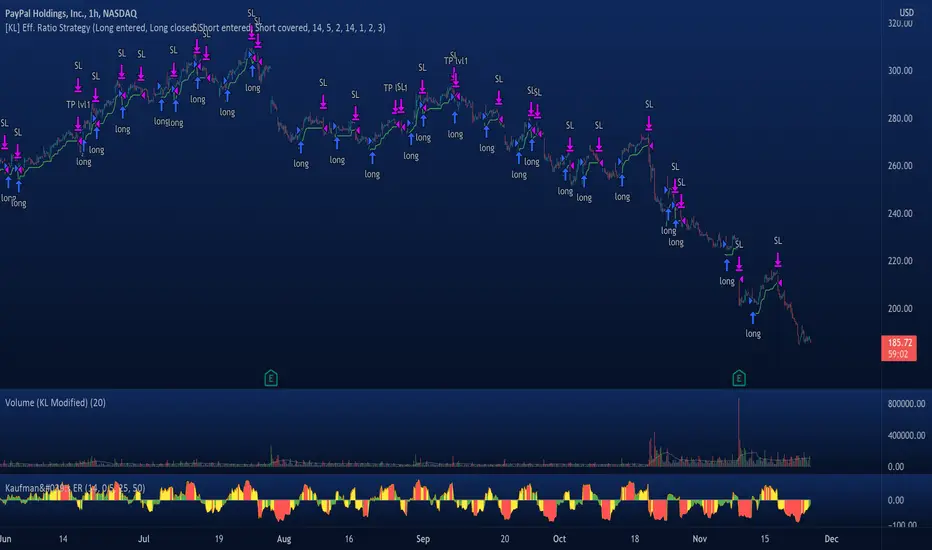Click the 240.00 price axis label
Image resolution: width=932 pixels, height=550 pixels.
click(x=900, y=213)
